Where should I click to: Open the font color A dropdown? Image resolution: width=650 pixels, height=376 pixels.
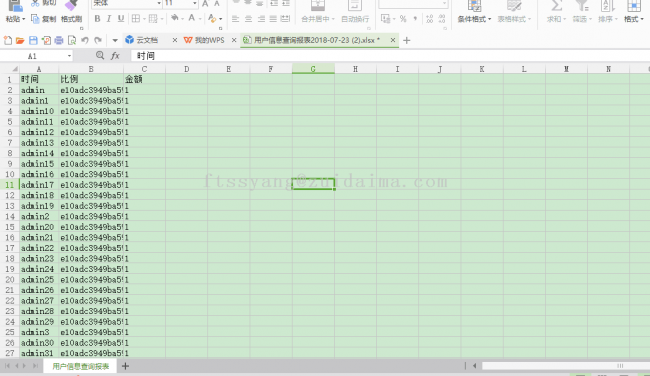[200, 19]
